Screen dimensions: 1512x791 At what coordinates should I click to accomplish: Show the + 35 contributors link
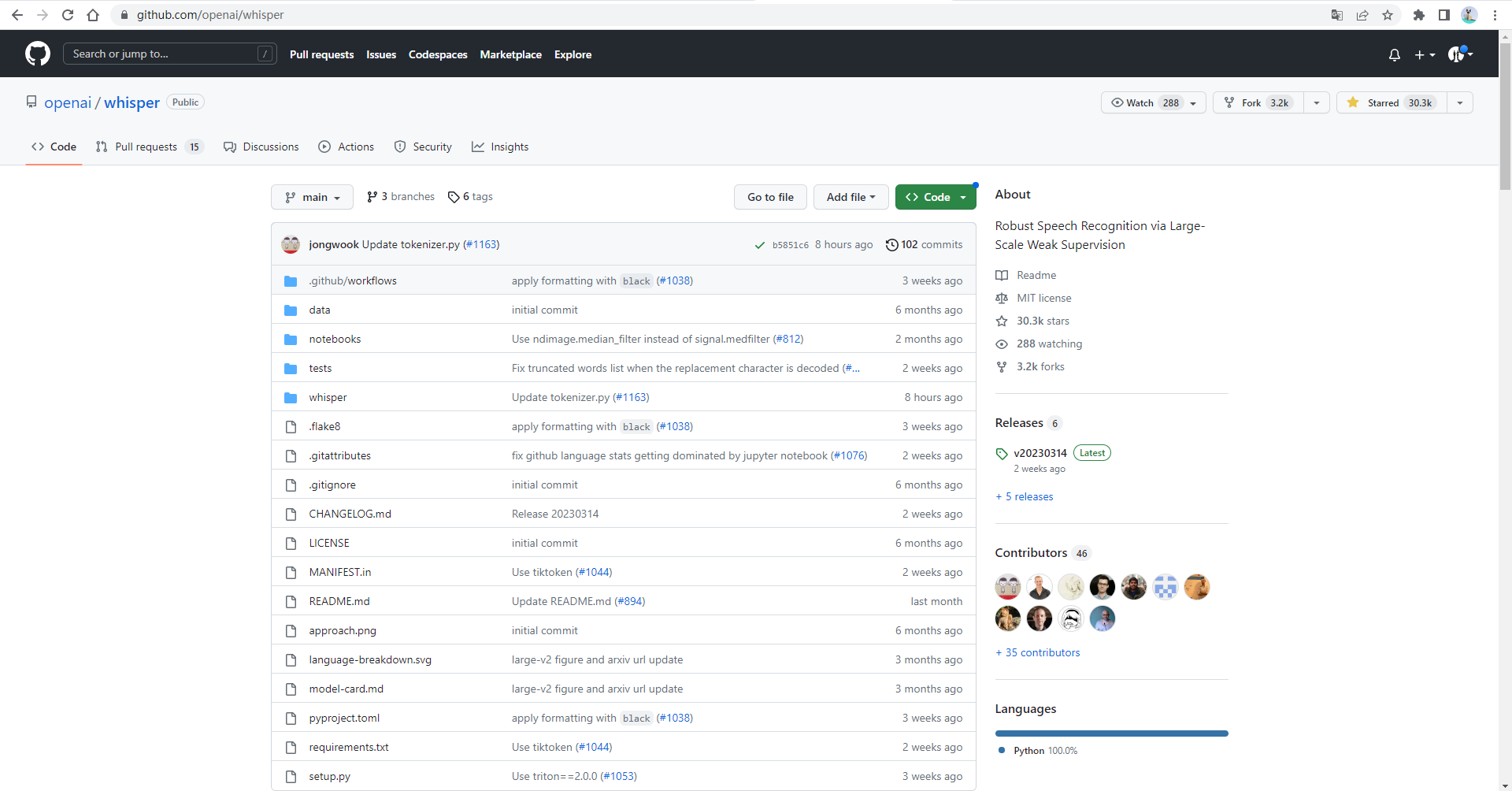click(x=1038, y=653)
